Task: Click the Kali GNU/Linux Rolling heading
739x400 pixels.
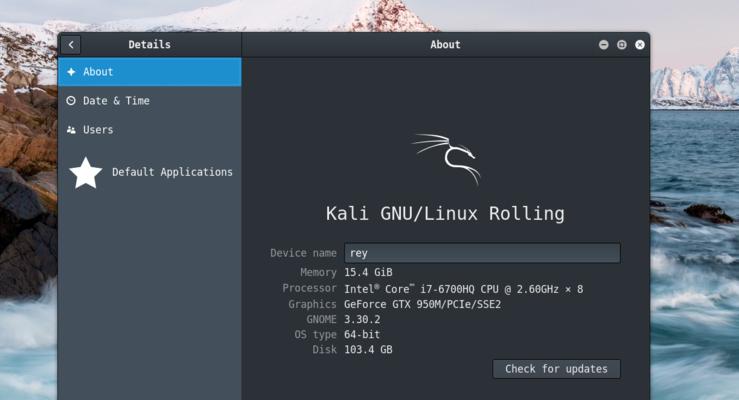Action: 445,213
